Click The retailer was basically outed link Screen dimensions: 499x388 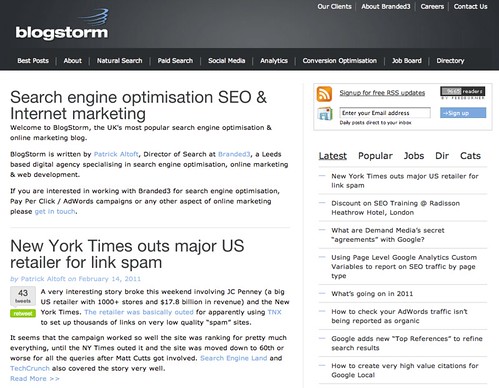(139, 312)
